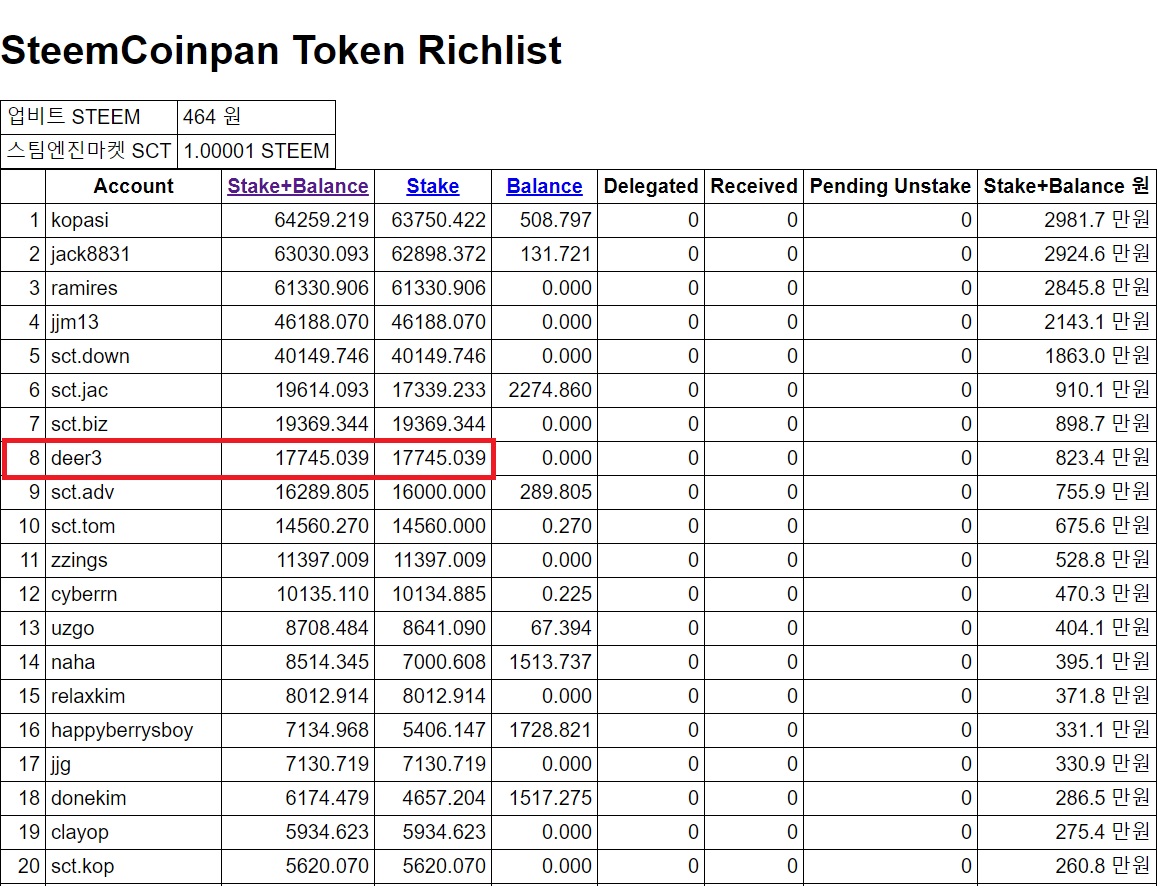Click zzings's won value 528.8 만원
This screenshot has width=1160, height=888.
pyautogui.click(x=1102, y=560)
